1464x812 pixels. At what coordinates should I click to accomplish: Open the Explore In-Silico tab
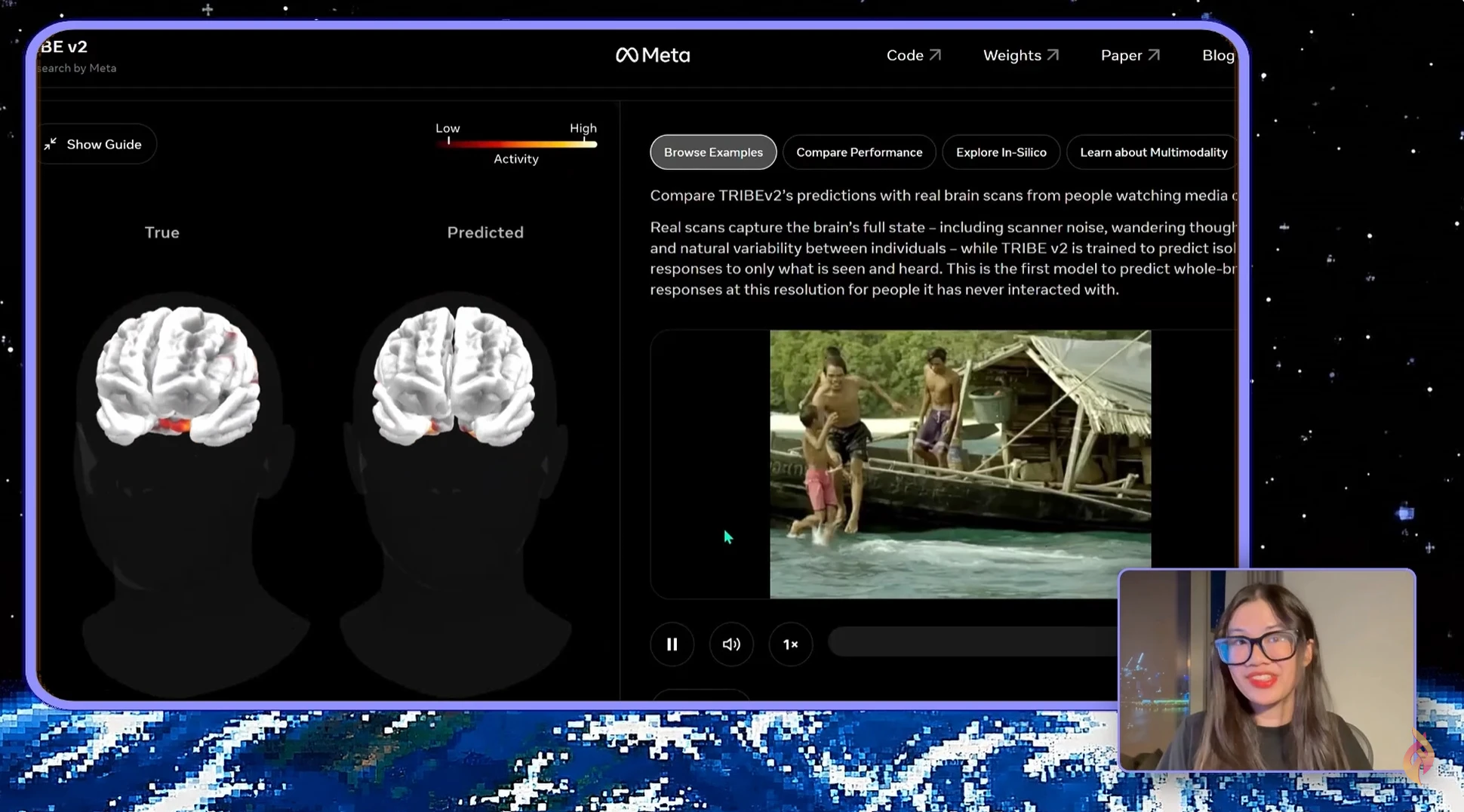pos(1001,152)
